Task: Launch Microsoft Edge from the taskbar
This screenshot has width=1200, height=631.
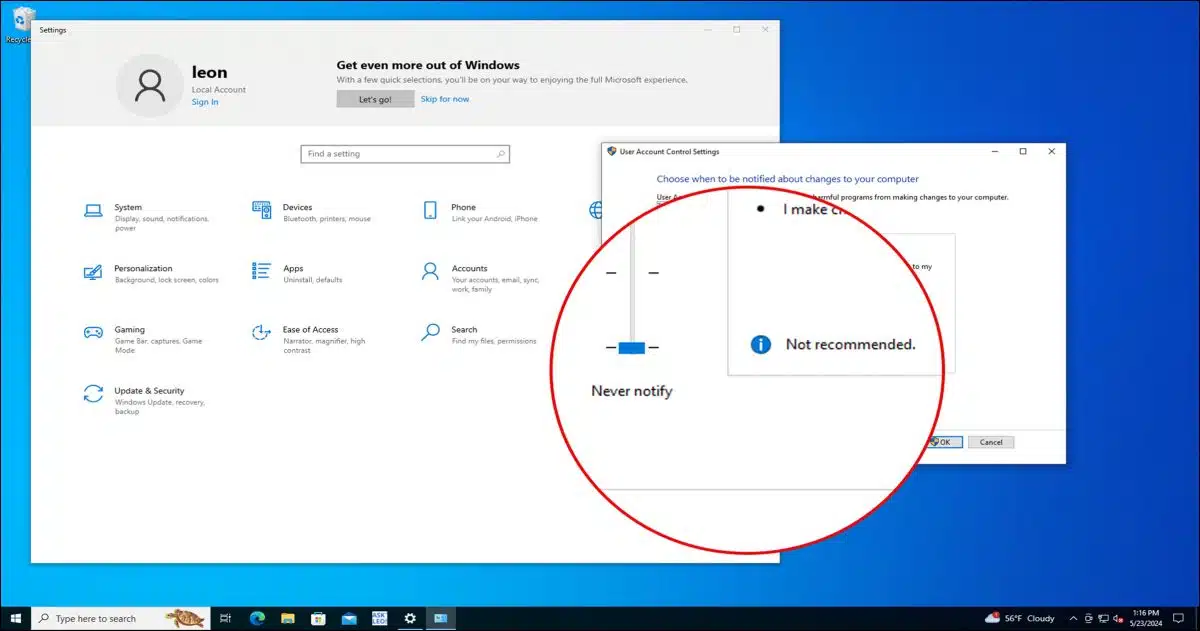Action: [256, 618]
